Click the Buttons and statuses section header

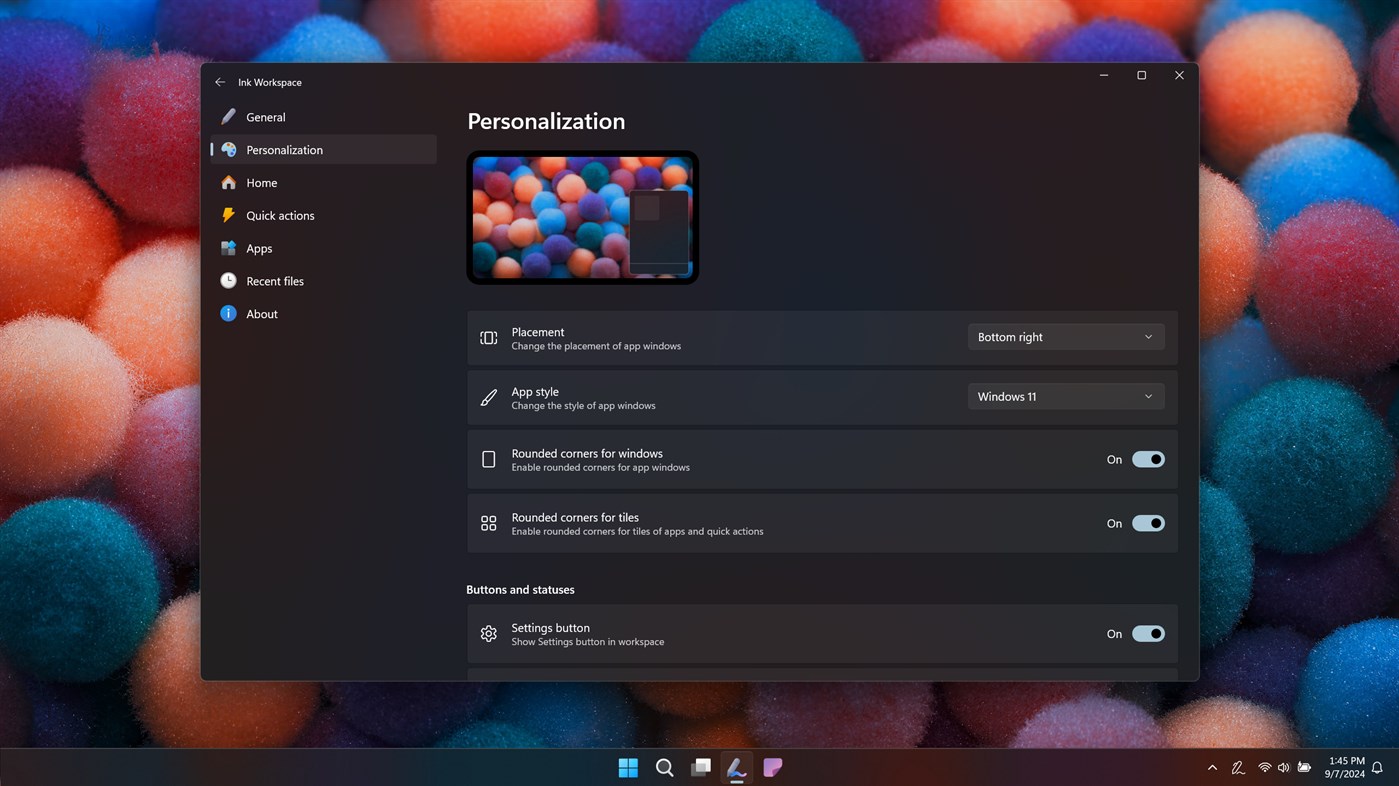point(520,590)
